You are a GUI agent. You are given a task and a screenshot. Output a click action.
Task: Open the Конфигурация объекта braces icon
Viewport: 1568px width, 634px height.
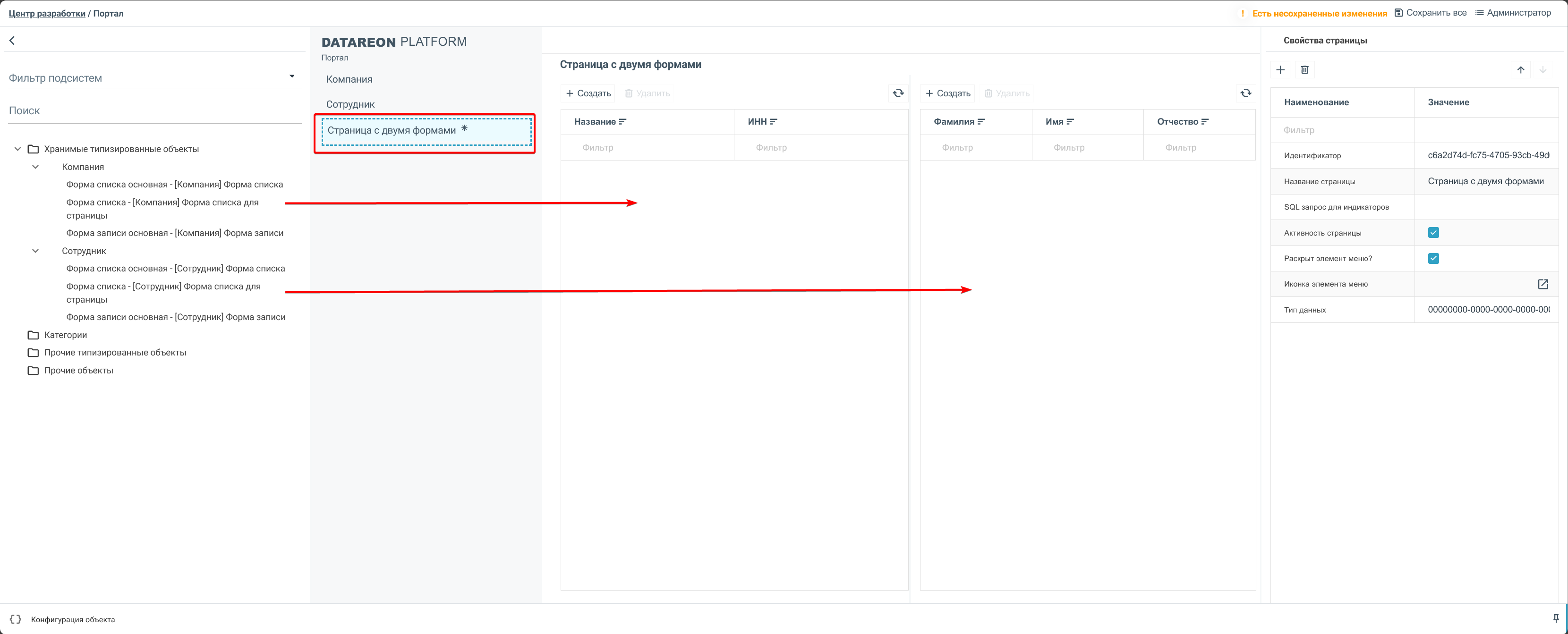click(x=16, y=619)
